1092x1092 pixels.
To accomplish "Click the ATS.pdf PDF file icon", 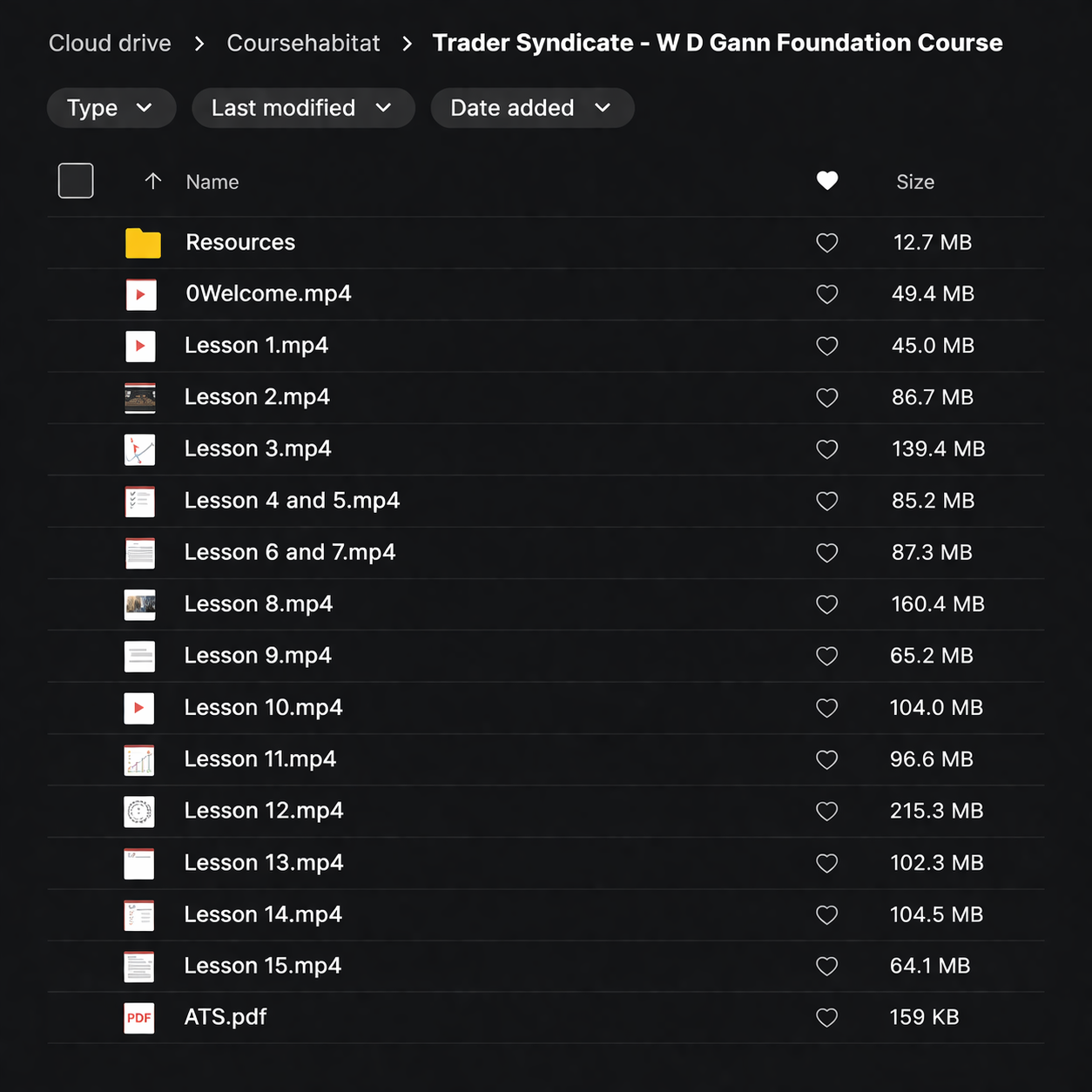I will pyautogui.click(x=139, y=1017).
